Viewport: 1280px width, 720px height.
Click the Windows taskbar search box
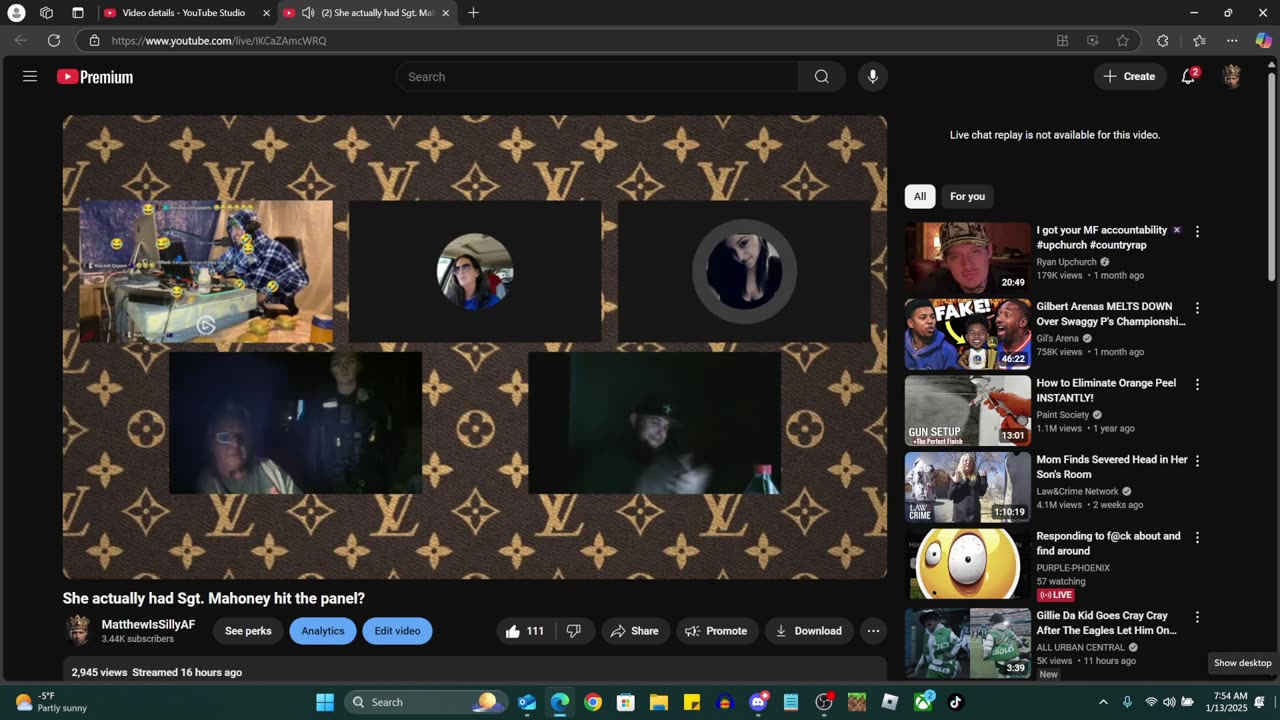coord(425,702)
